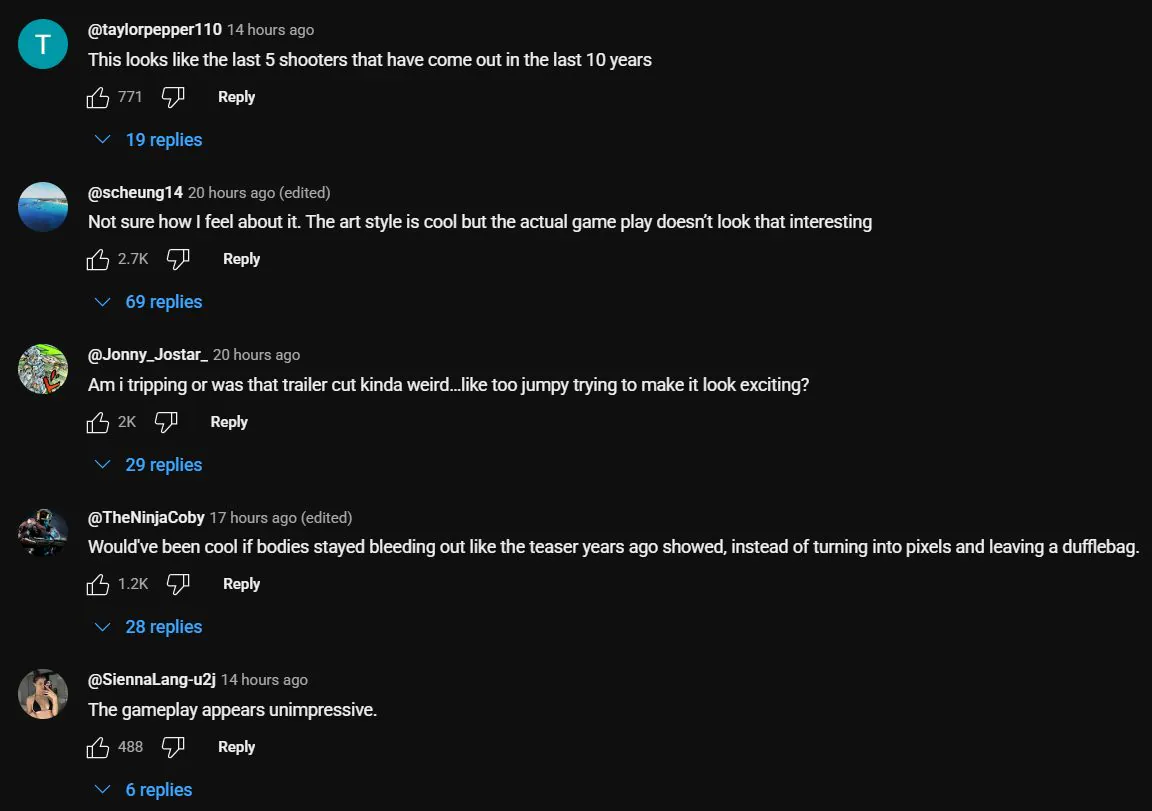Like the comment by @taylorpepper110
This screenshot has height=811, width=1152.
coord(98,97)
